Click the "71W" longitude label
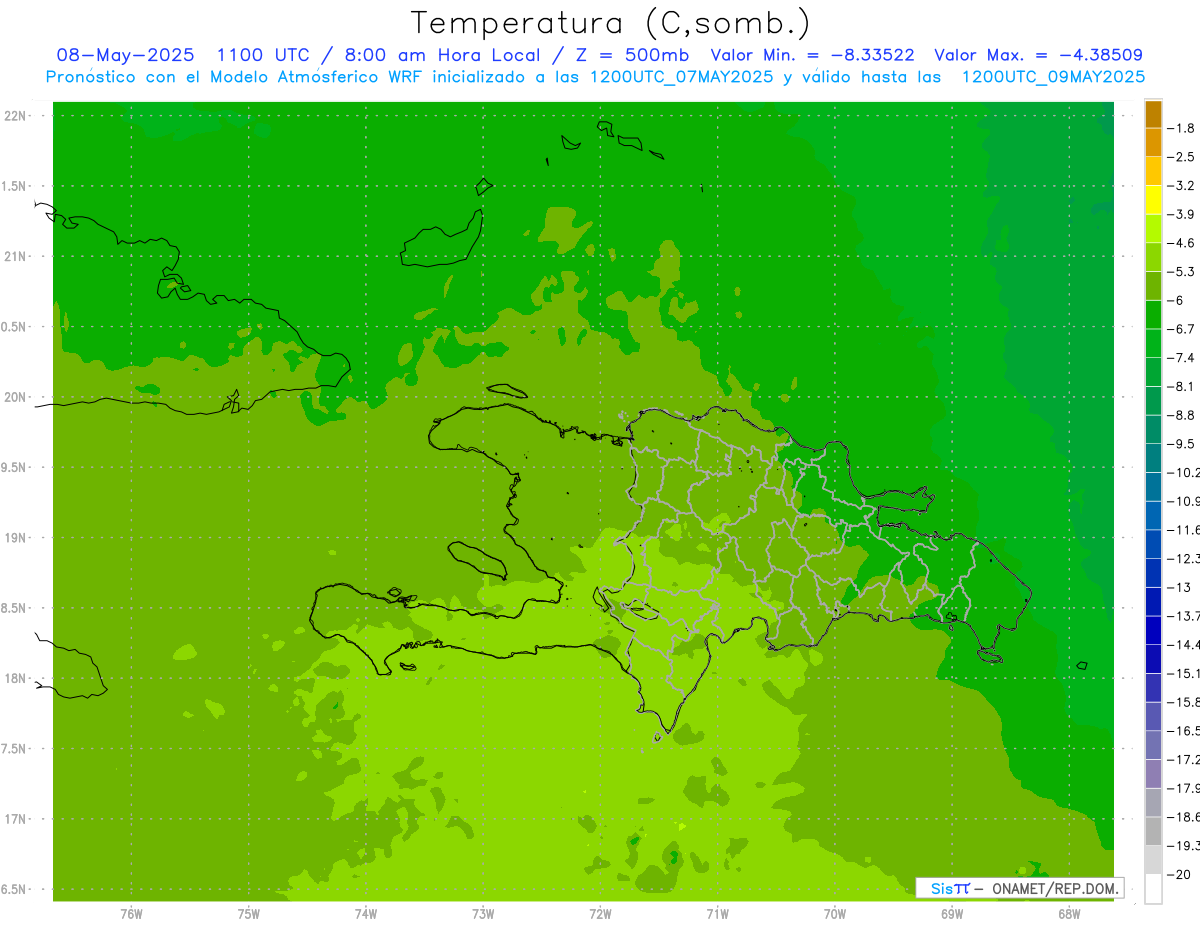This screenshot has height=927, width=1200. (717, 914)
